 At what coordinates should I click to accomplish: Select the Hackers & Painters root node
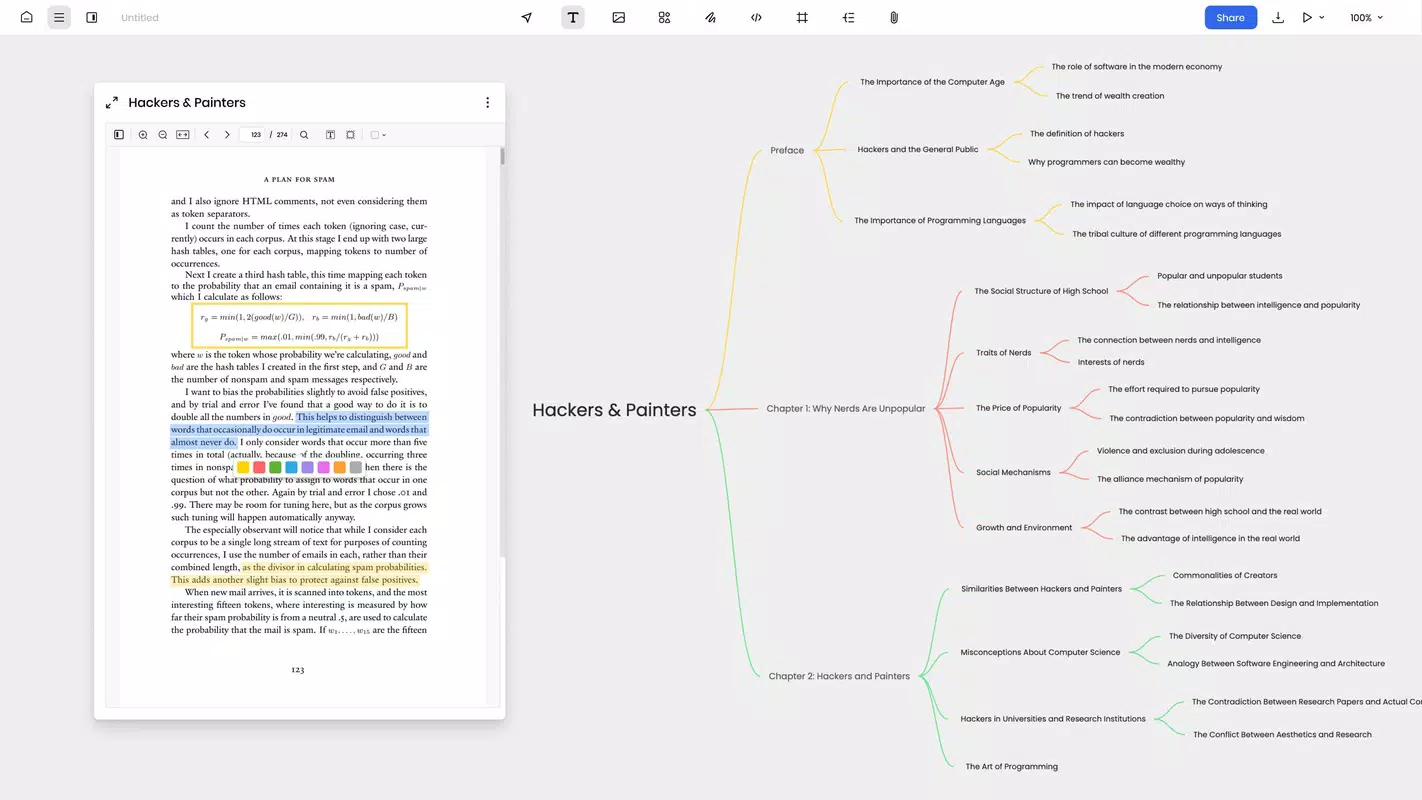point(614,409)
